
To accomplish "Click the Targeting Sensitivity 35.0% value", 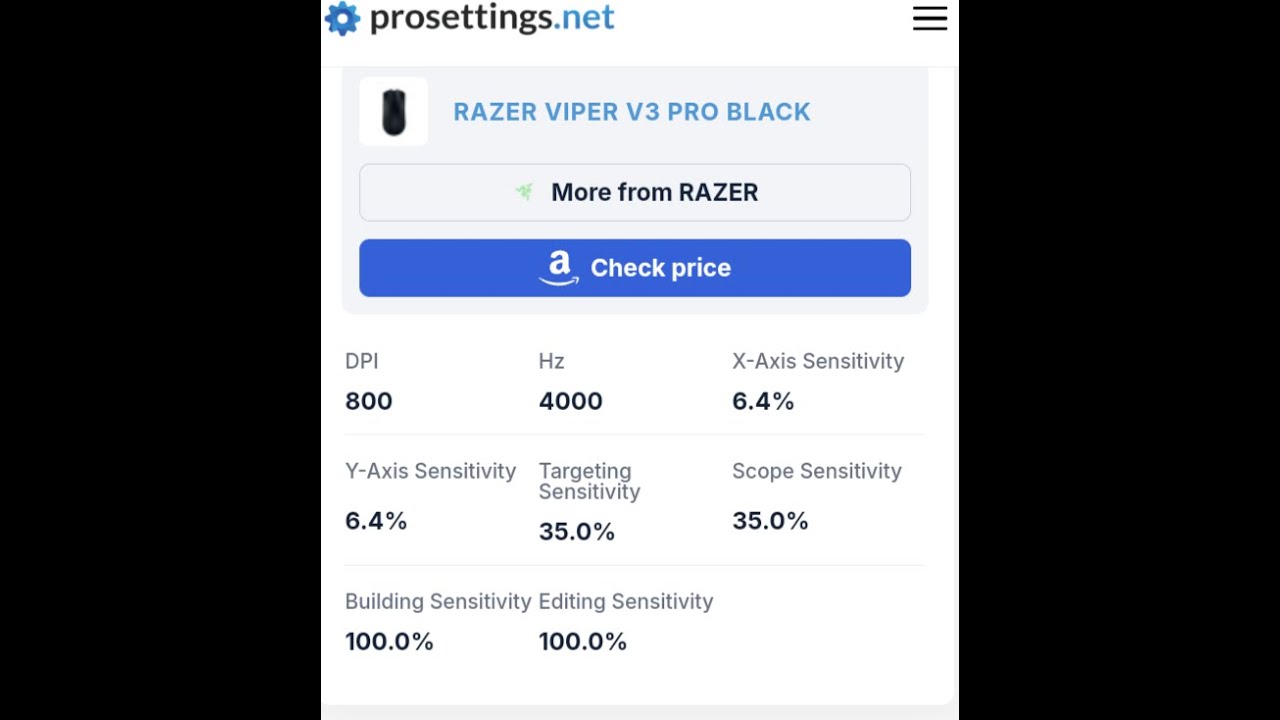I will click(x=577, y=532).
